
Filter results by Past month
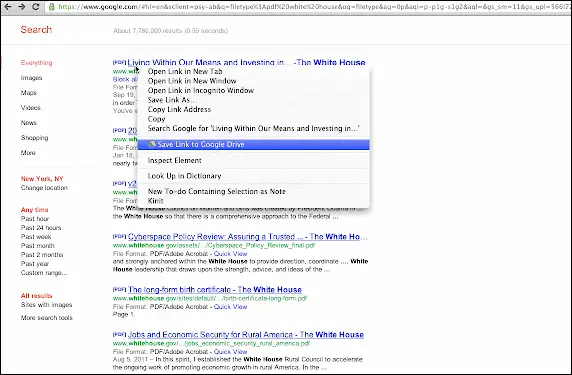point(38,246)
